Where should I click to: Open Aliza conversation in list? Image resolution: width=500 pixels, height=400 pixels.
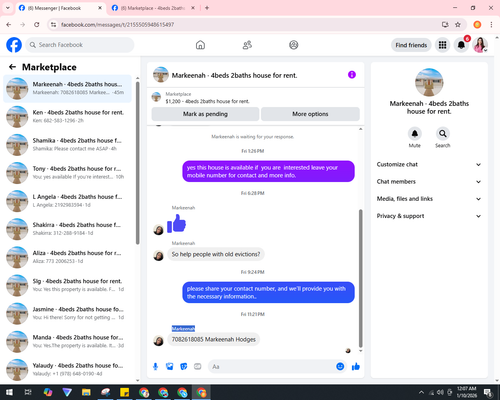tap(68, 257)
